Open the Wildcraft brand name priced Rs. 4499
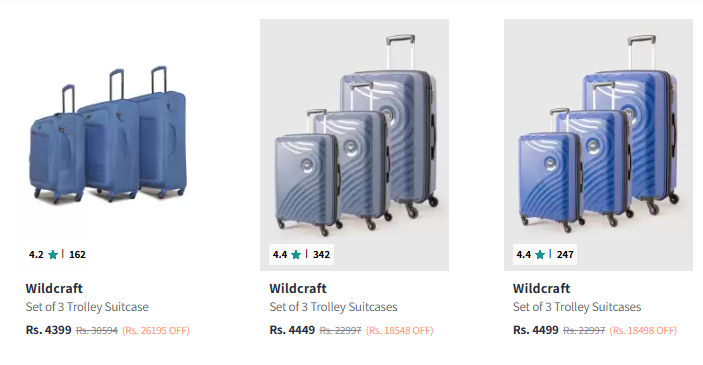The width and height of the screenshot is (703, 365). [542, 288]
